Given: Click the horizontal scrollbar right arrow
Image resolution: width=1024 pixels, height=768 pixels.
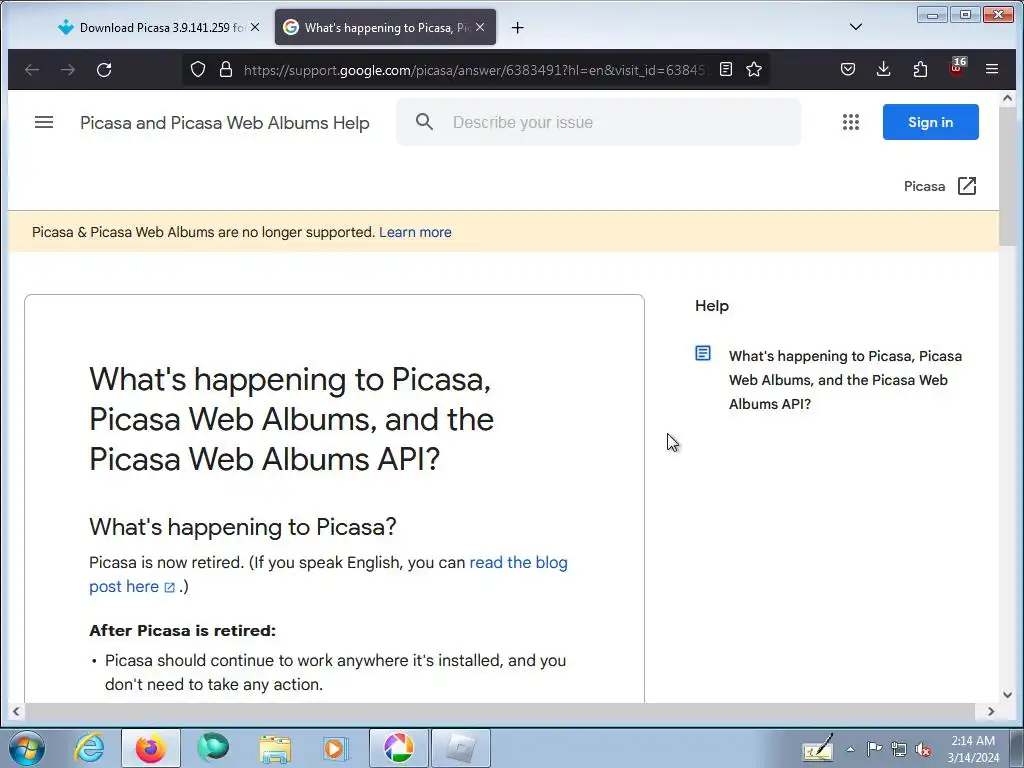Looking at the screenshot, I should tap(991, 711).
